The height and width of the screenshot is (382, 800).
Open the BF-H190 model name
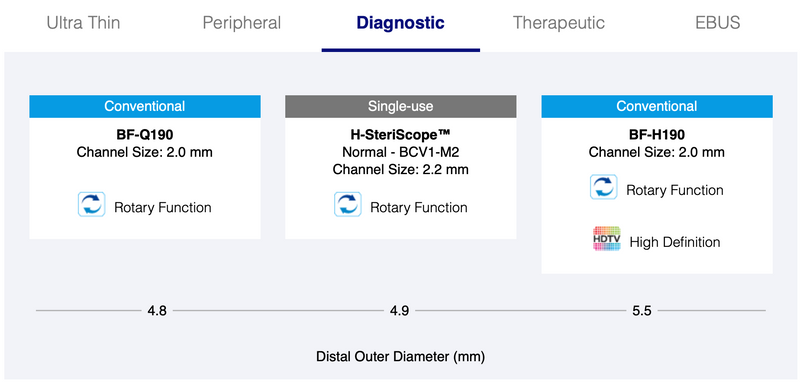657,135
